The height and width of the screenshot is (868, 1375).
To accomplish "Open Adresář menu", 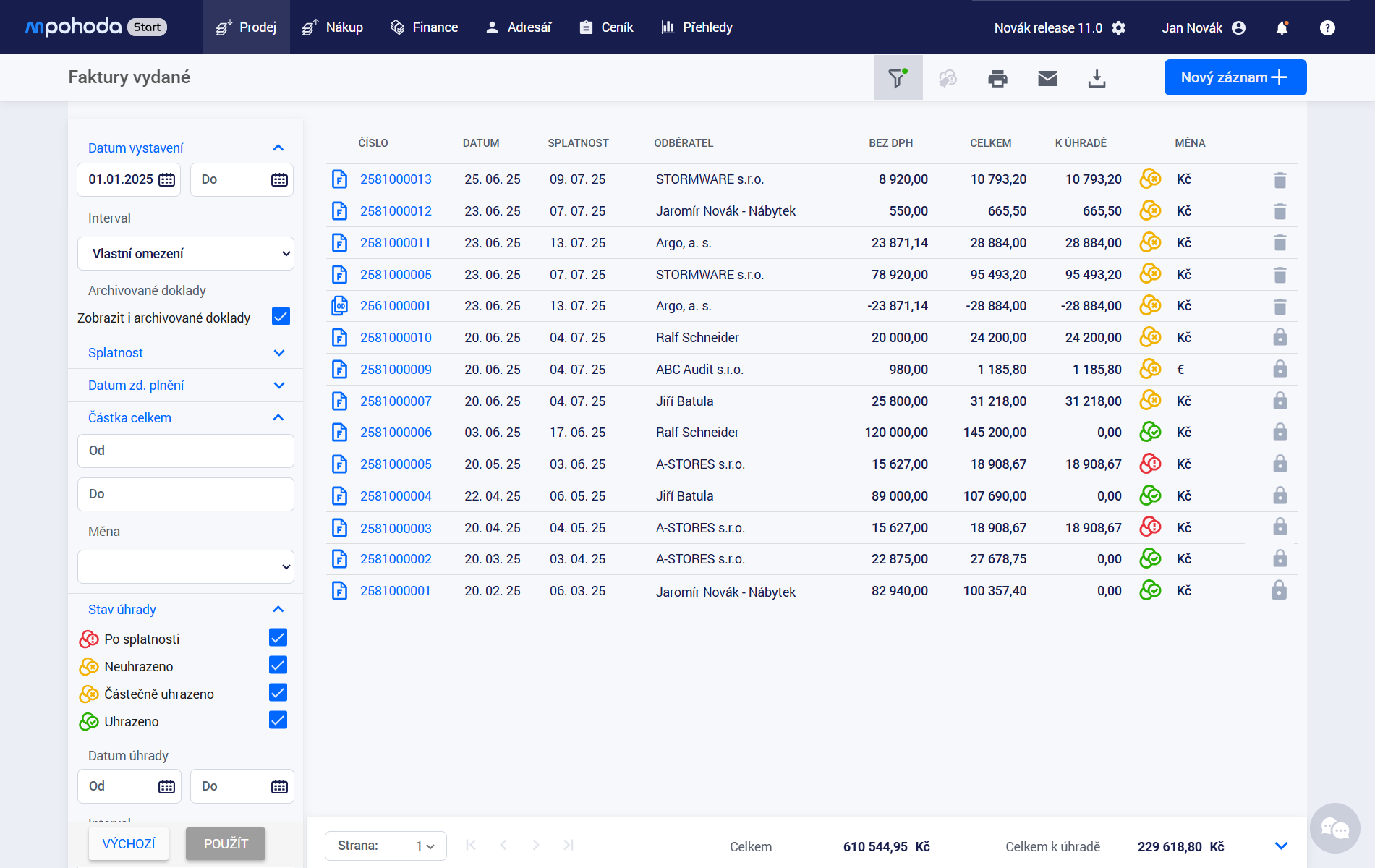I will pyautogui.click(x=519, y=27).
